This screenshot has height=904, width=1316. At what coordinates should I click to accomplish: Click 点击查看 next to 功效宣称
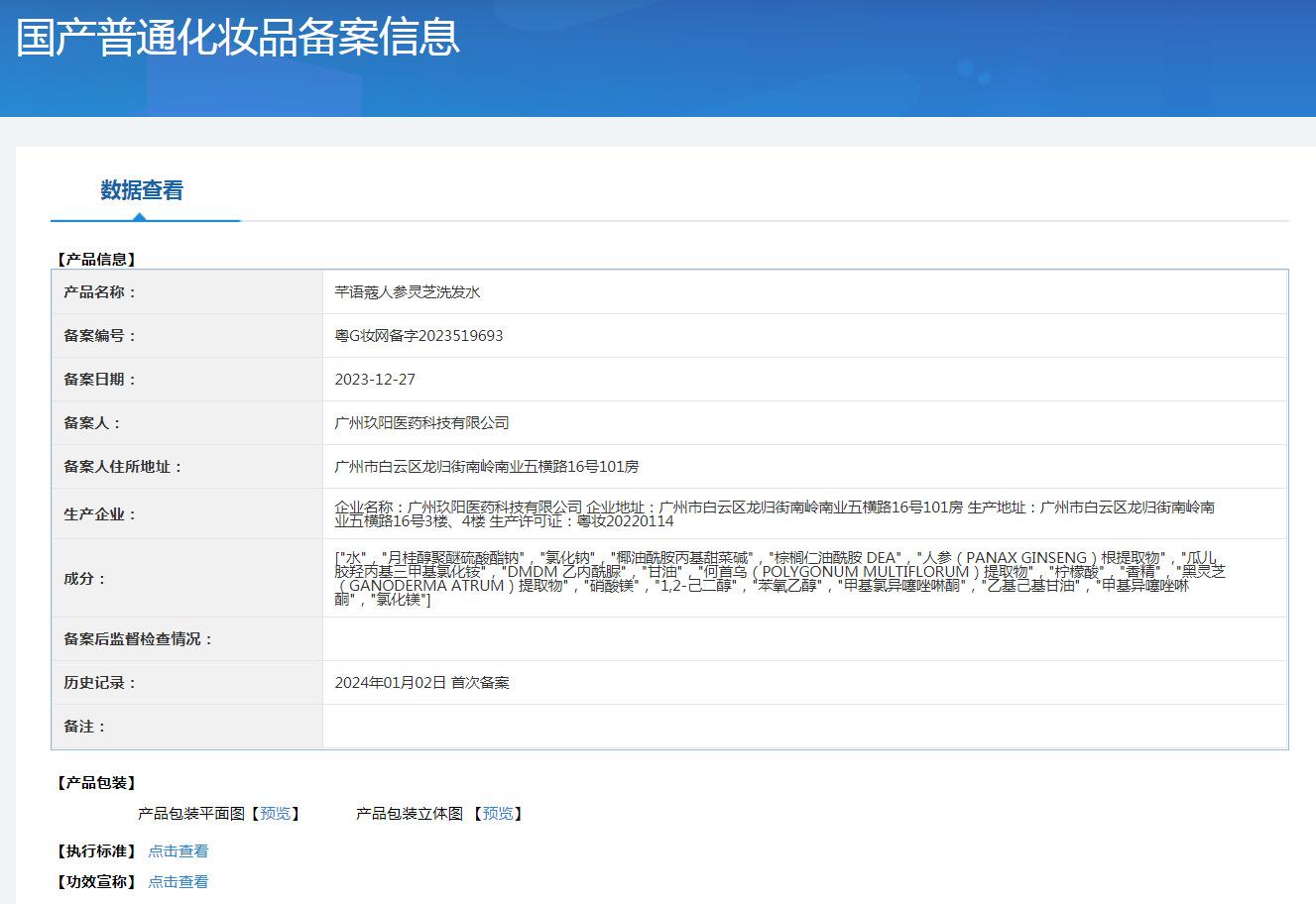click(x=179, y=882)
